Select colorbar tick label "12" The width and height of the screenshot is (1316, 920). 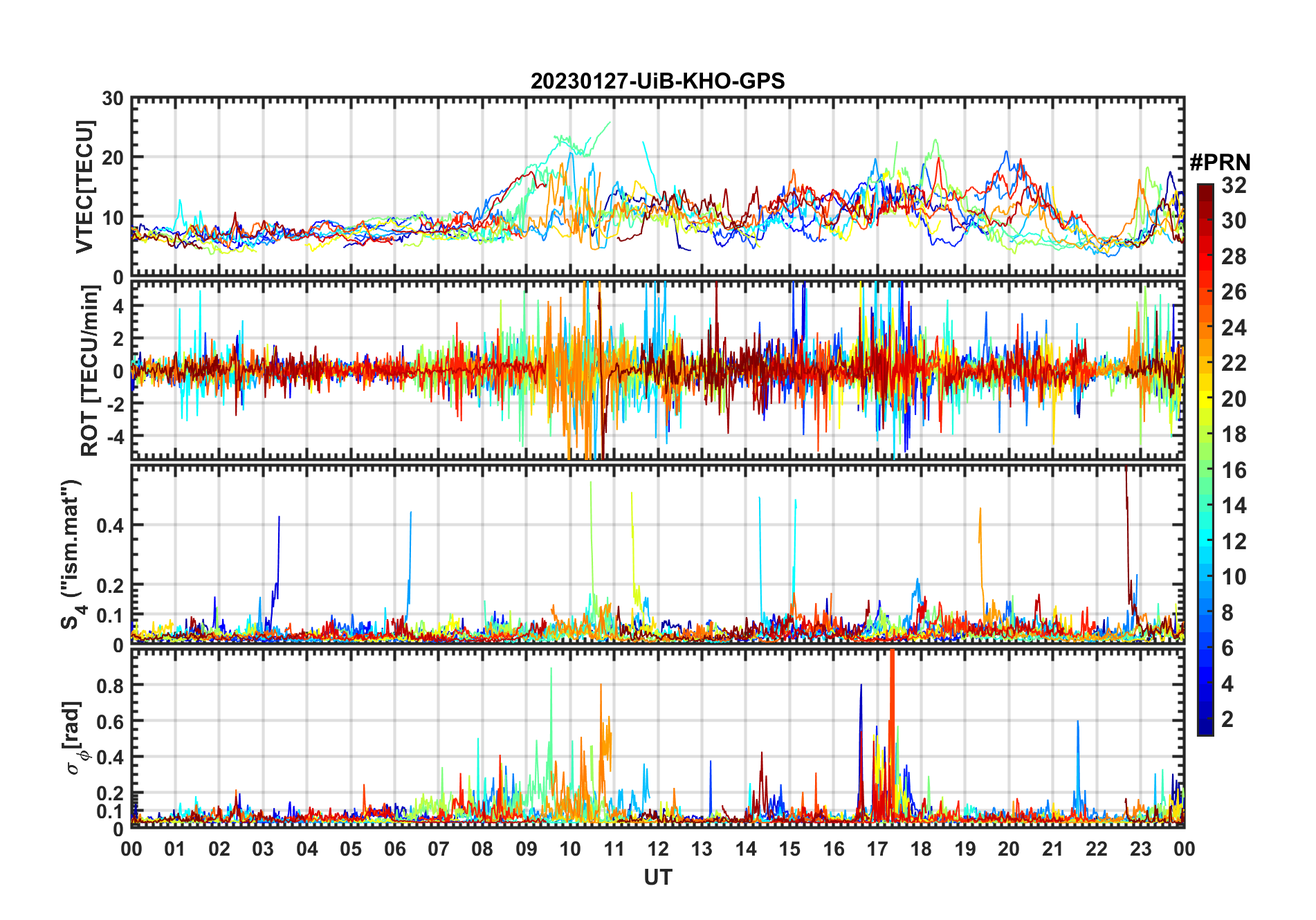tap(1234, 541)
